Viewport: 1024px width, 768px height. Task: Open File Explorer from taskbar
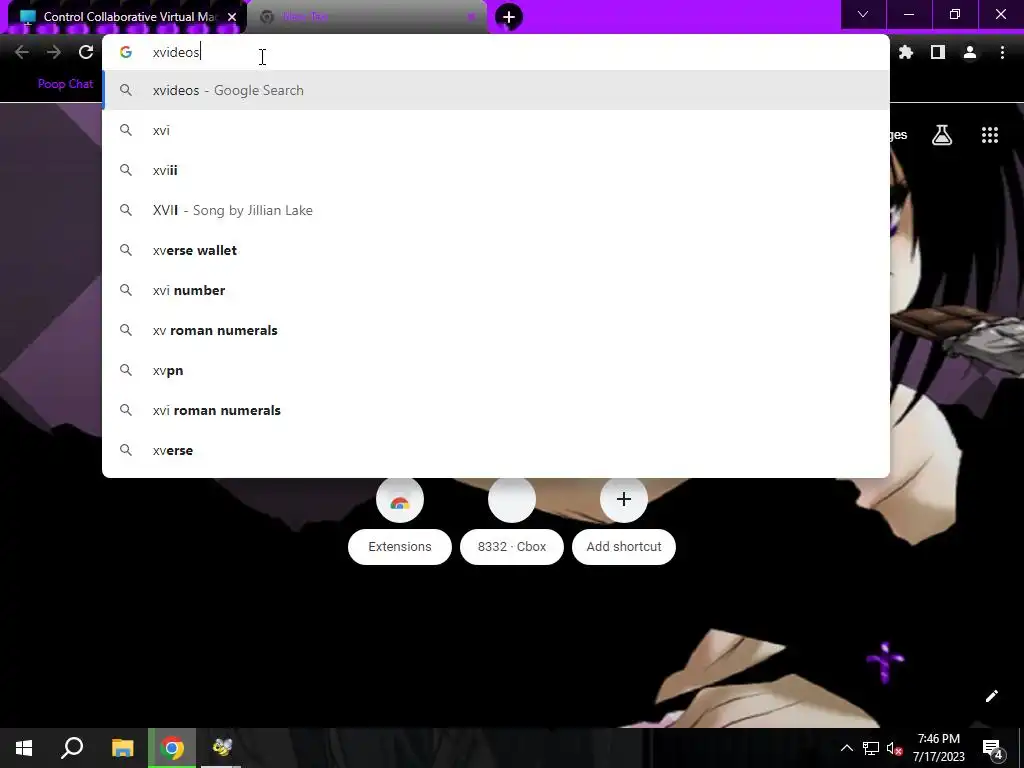tap(122, 748)
